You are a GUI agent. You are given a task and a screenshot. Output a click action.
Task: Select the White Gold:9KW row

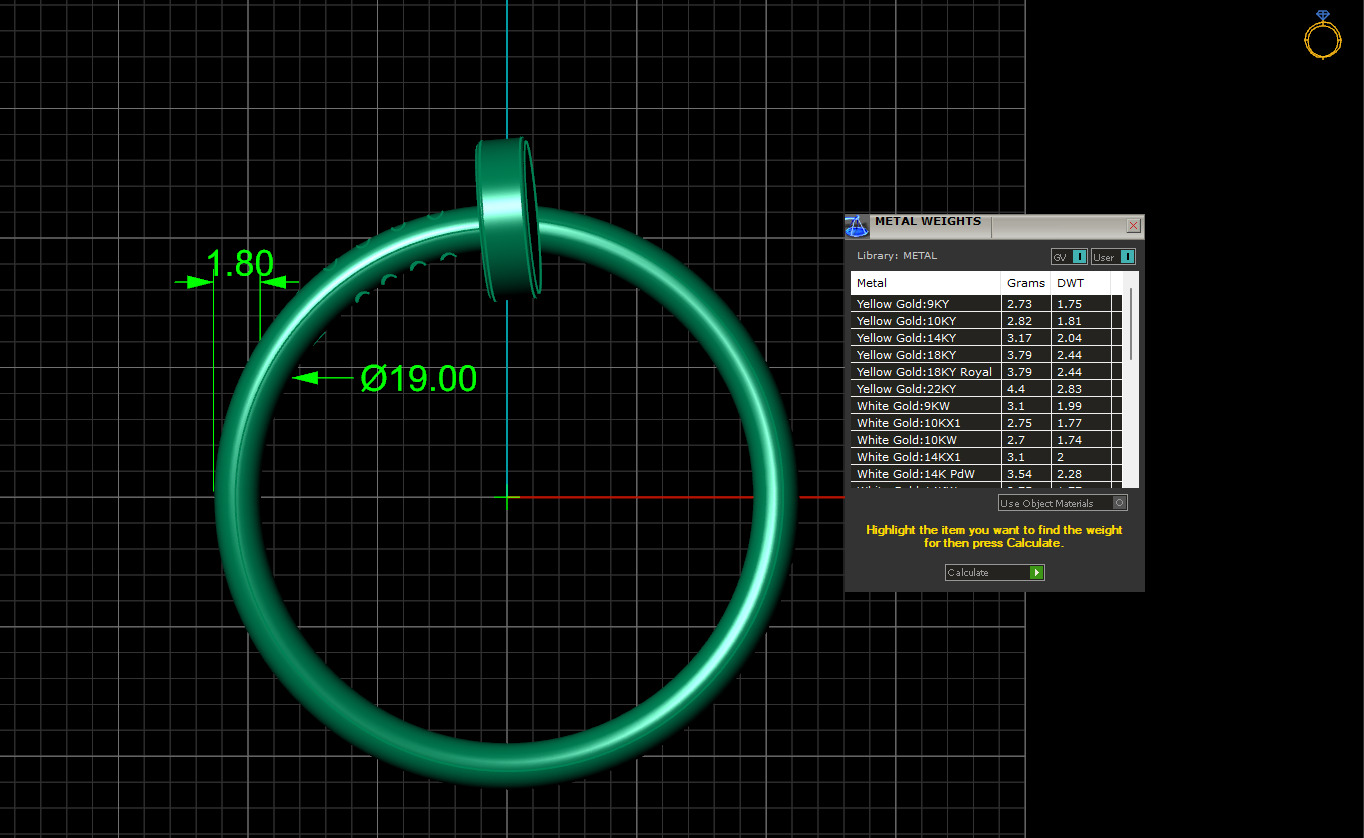tap(987, 406)
